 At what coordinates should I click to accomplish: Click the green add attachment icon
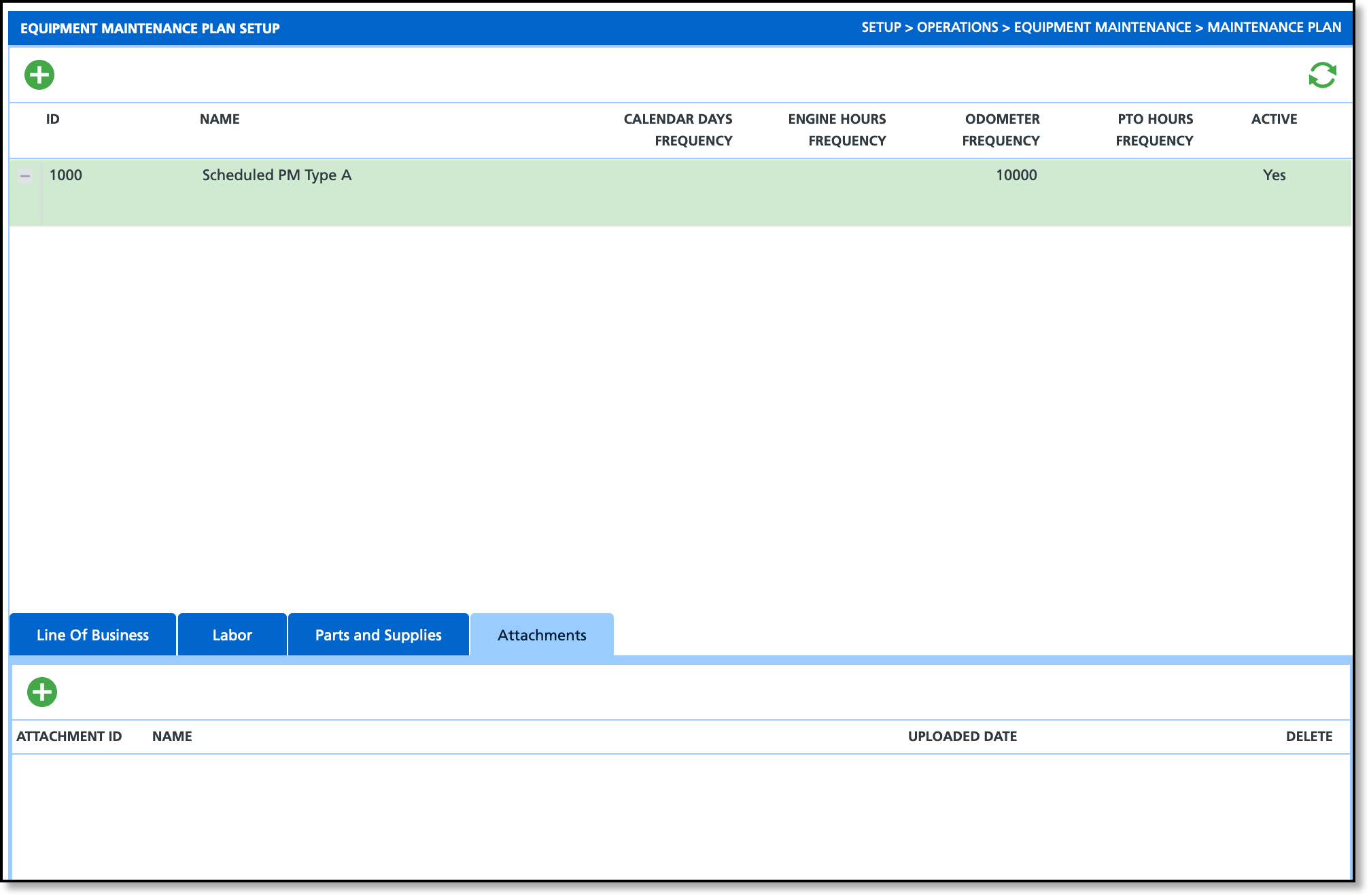coord(42,692)
